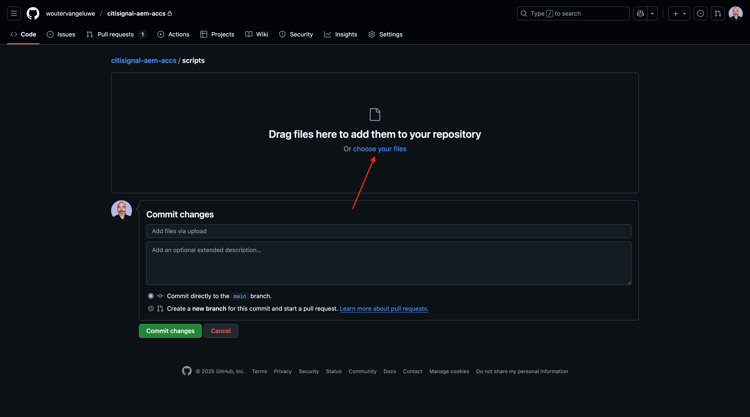Click Manage cookies in footer
Image resolution: width=750 pixels, height=417 pixels.
click(449, 372)
